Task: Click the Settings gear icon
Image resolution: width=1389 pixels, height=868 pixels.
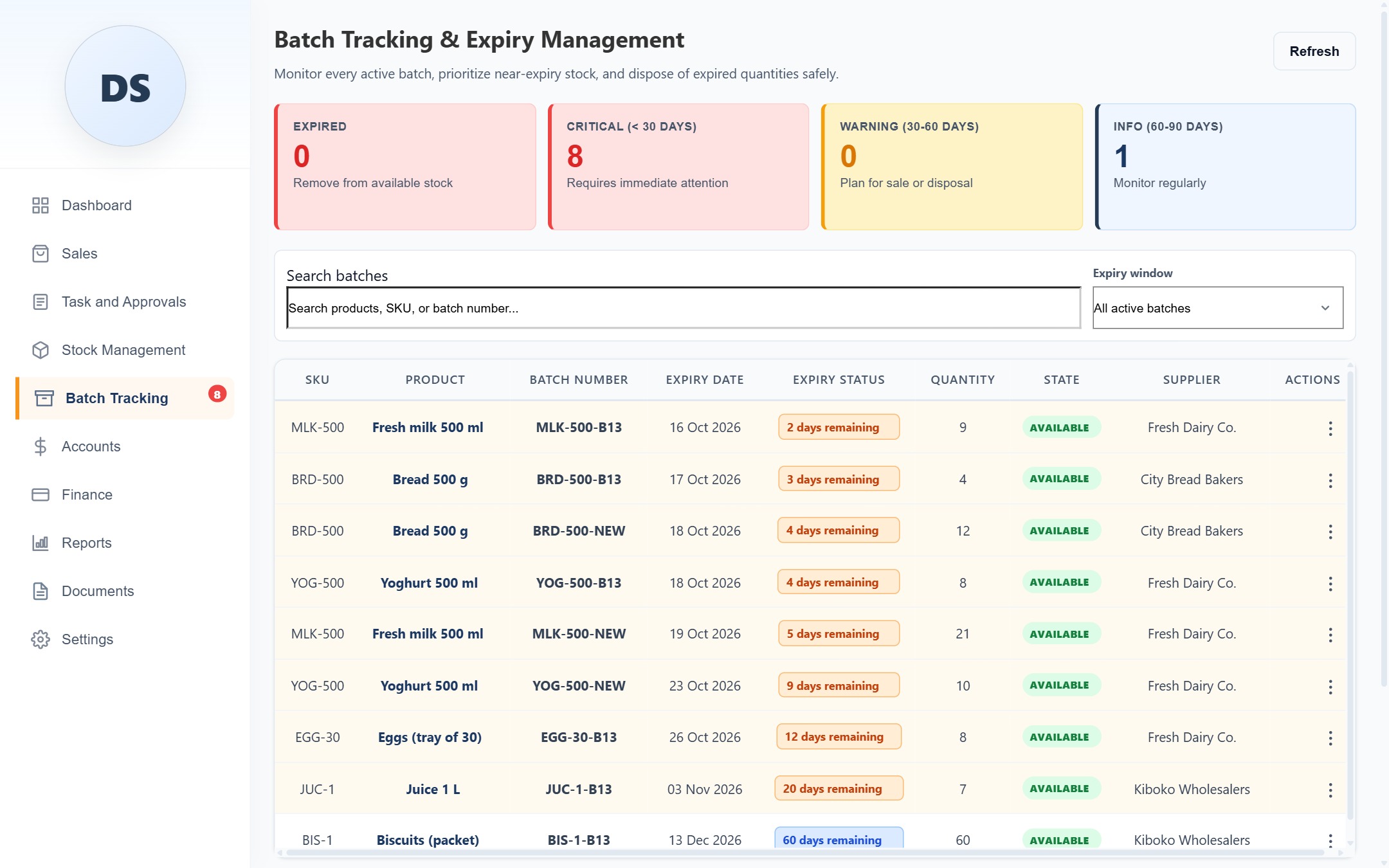Action: [x=41, y=639]
